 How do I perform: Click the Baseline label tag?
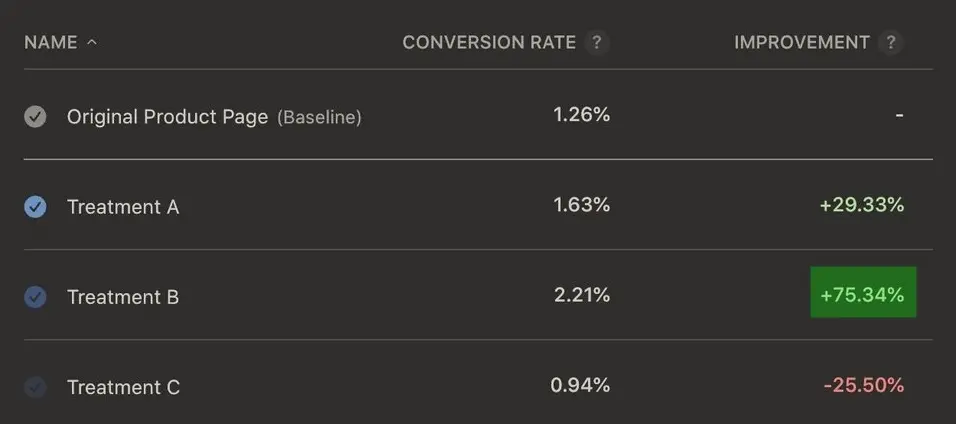[319, 118]
